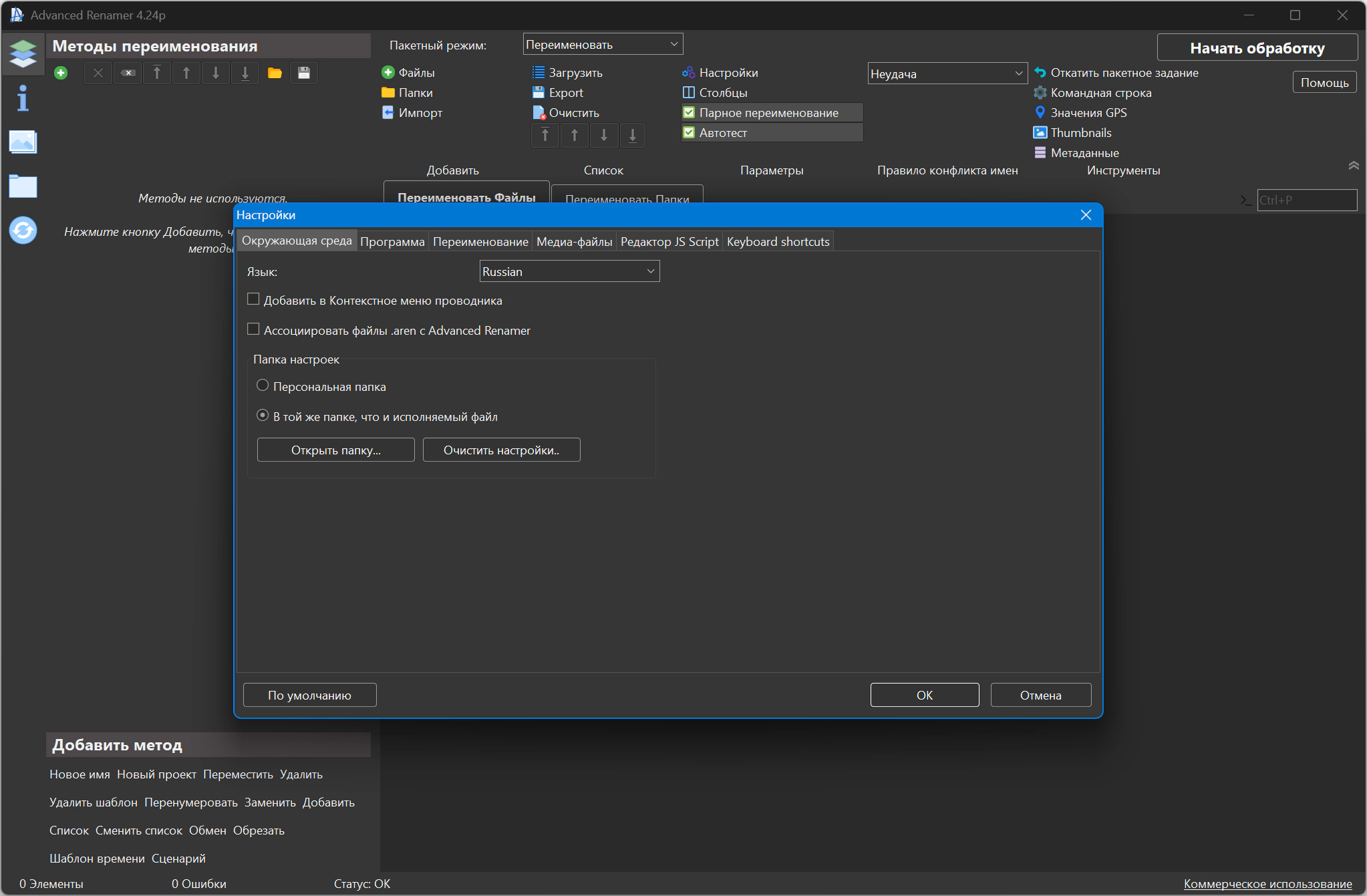Image resolution: width=1367 pixels, height=896 pixels.
Task: Click Загрузить list item
Action: [x=567, y=72]
